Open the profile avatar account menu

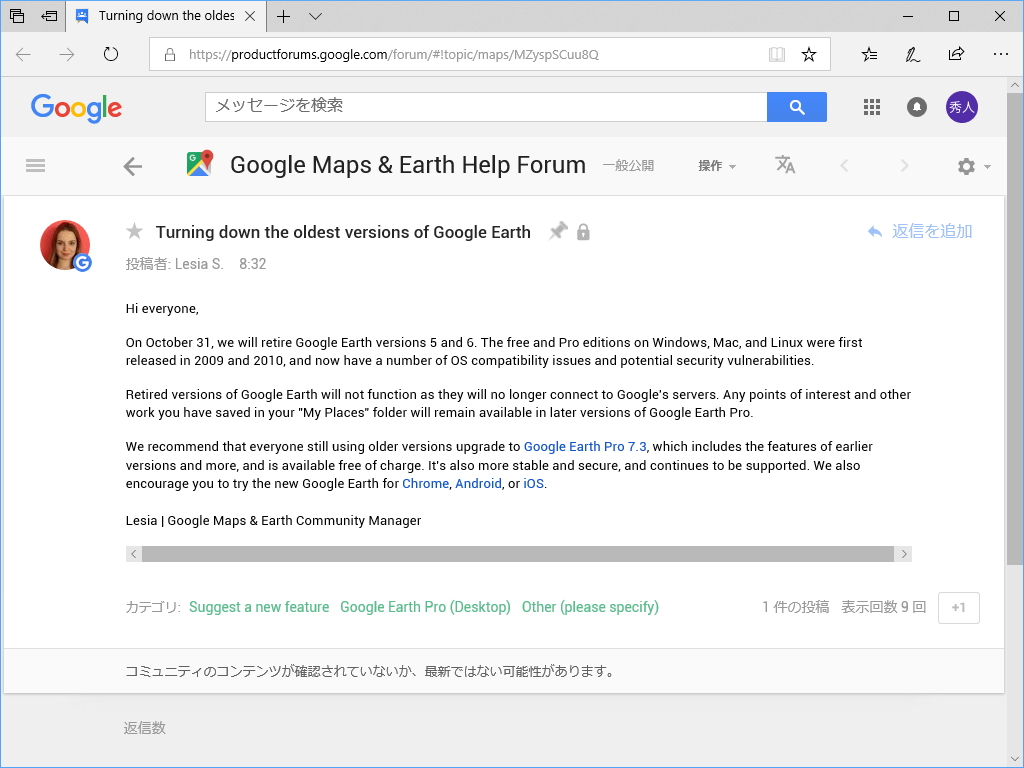961,106
